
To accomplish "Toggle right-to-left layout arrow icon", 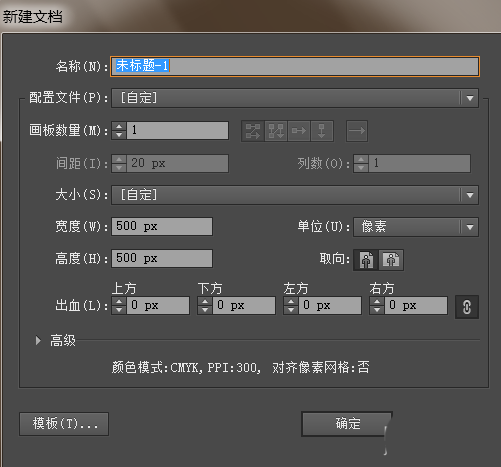I will [357, 131].
